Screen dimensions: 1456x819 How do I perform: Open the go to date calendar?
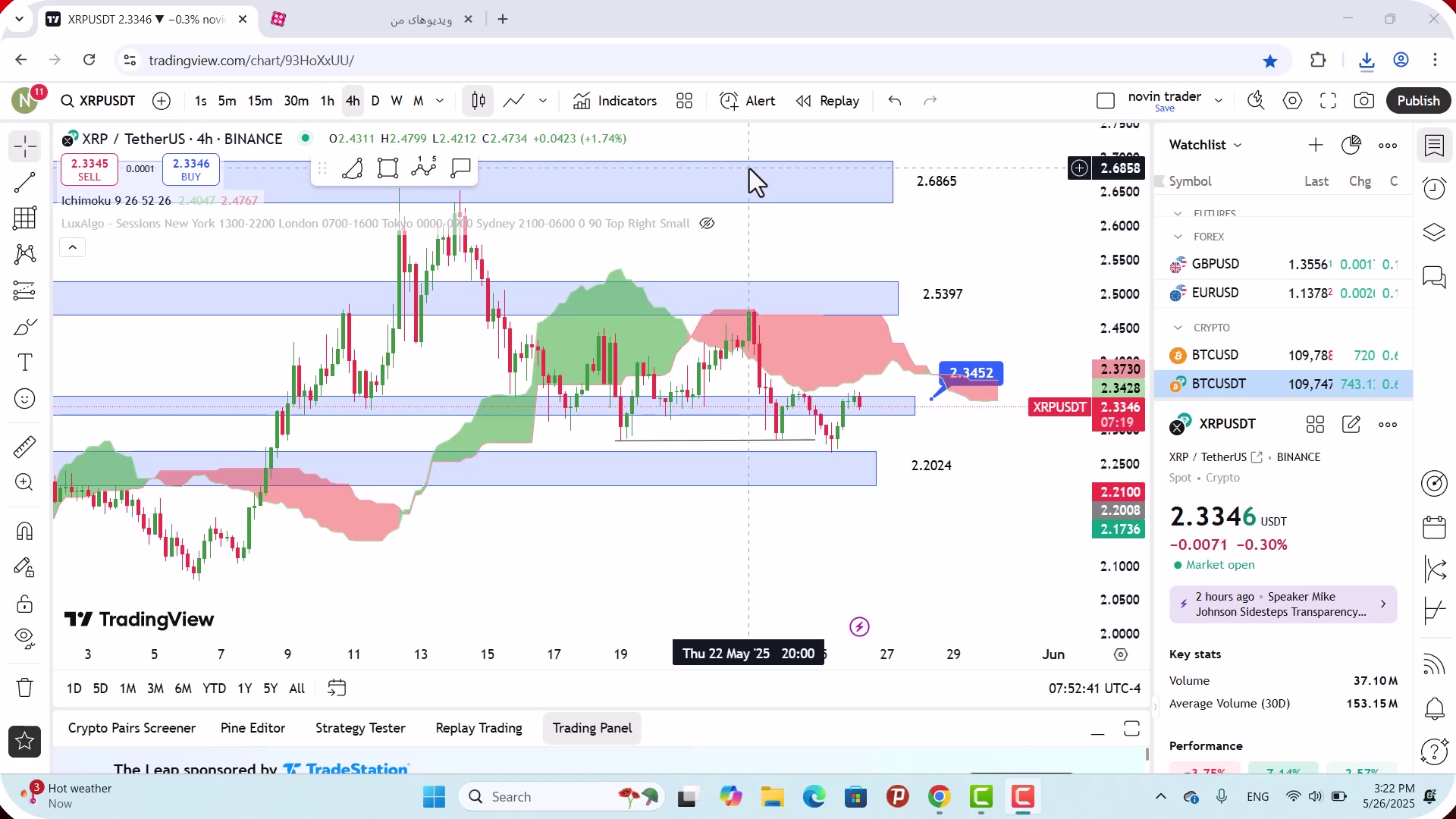pyautogui.click(x=337, y=688)
